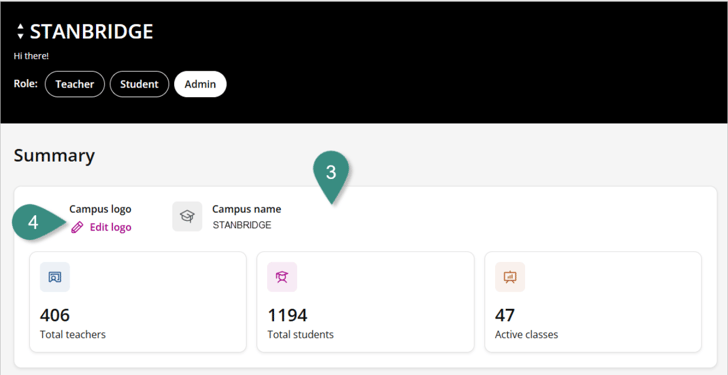Viewport: 728px width, 375px height.
Task: Click the 47 active classes count
Action: tap(505, 316)
